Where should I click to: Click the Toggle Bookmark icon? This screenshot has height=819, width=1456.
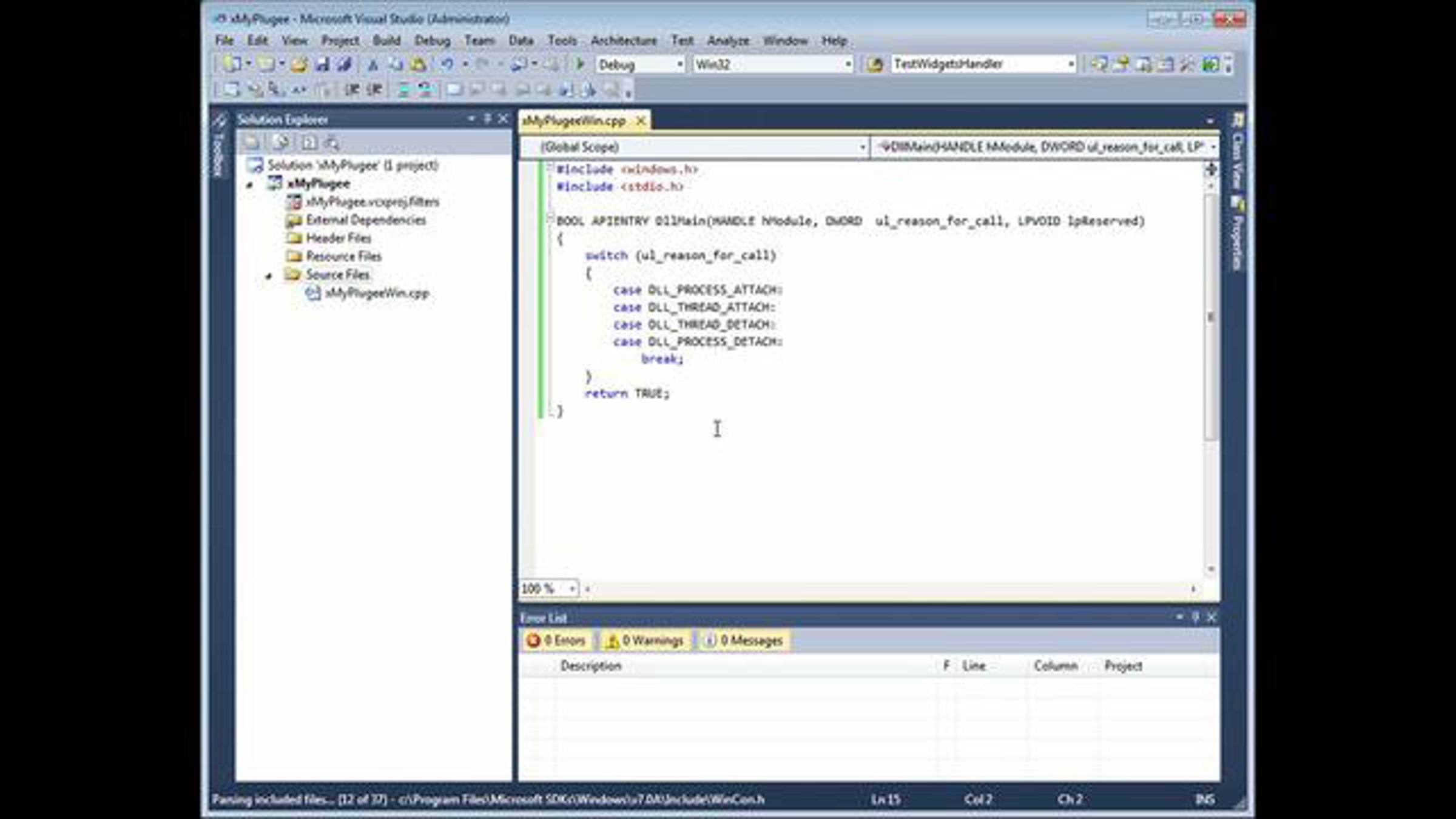click(454, 90)
